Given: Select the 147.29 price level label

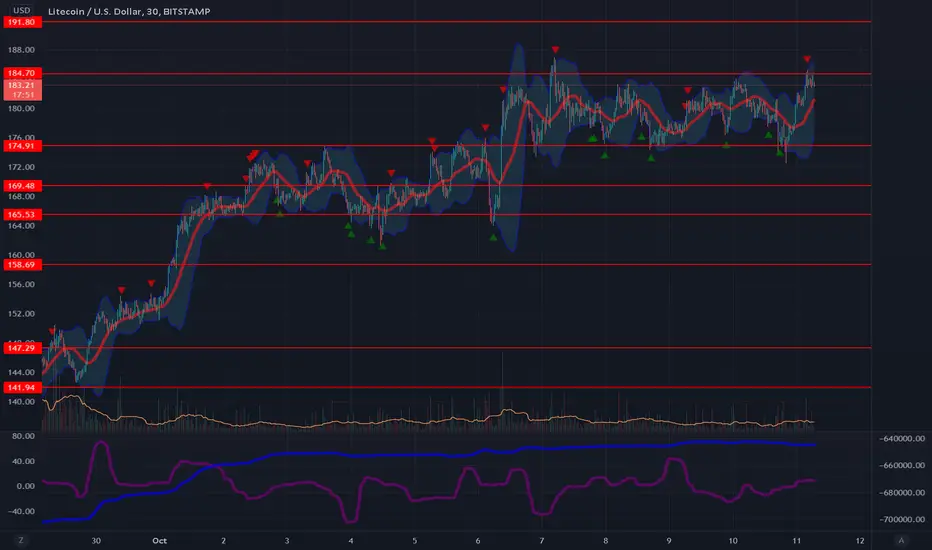Looking at the screenshot, I should point(22,348).
